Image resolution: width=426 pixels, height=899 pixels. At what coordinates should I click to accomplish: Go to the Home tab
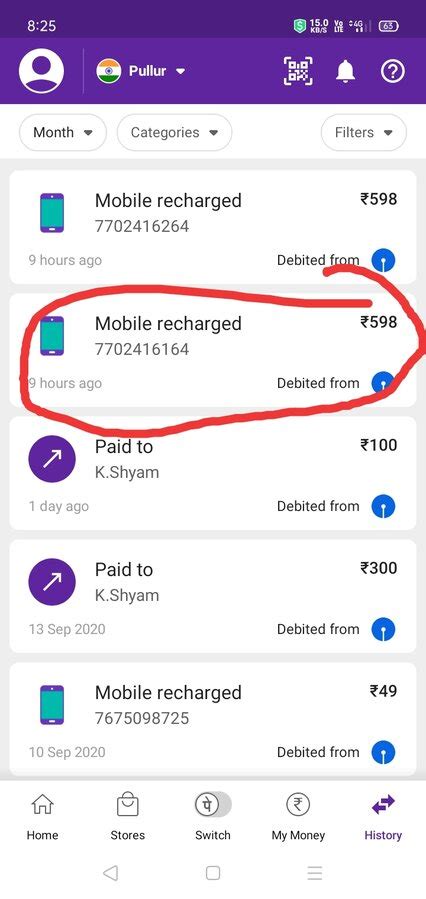[x=42, y=816]
